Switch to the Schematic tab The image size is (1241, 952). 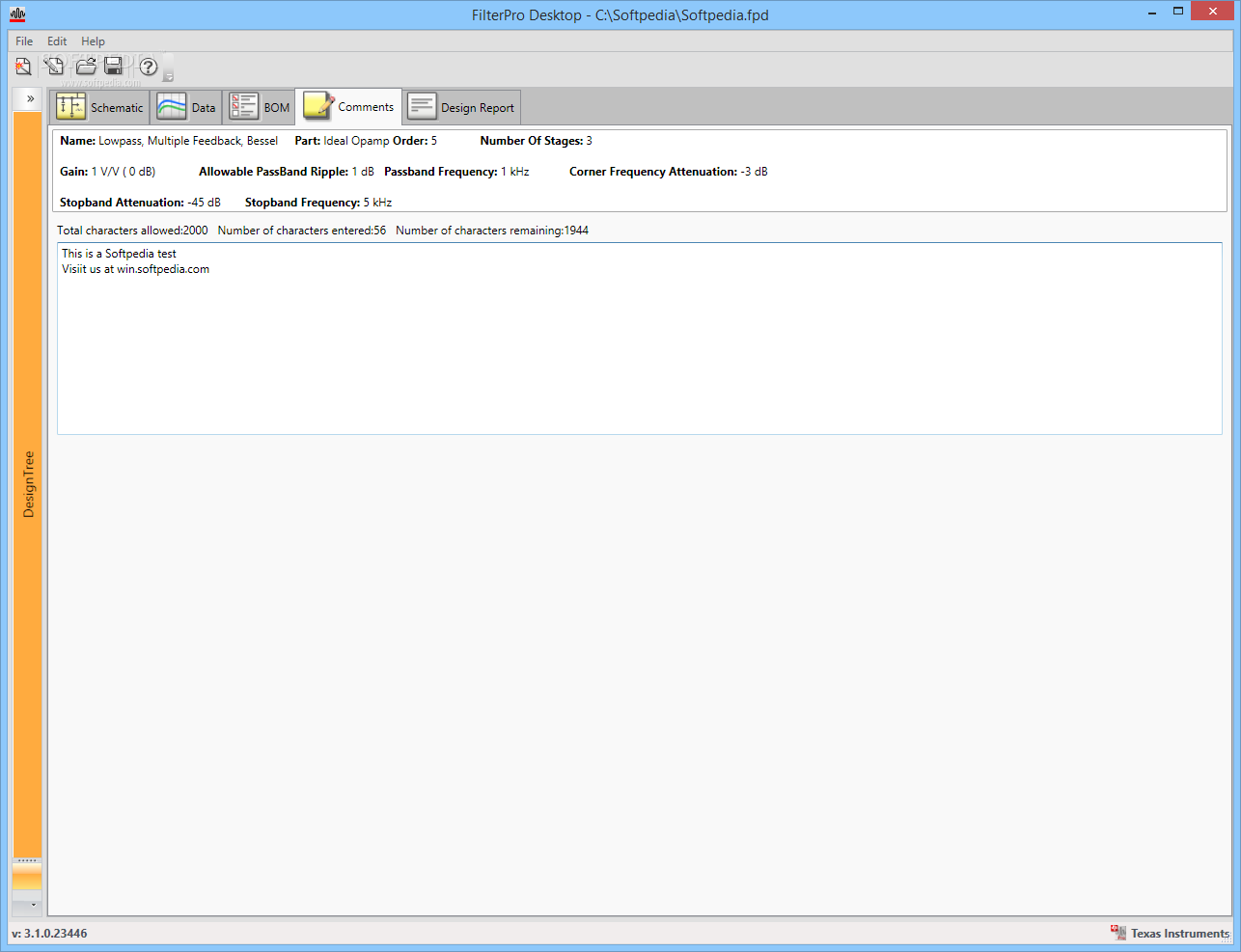pyautogui.click(x=100, y=107)
